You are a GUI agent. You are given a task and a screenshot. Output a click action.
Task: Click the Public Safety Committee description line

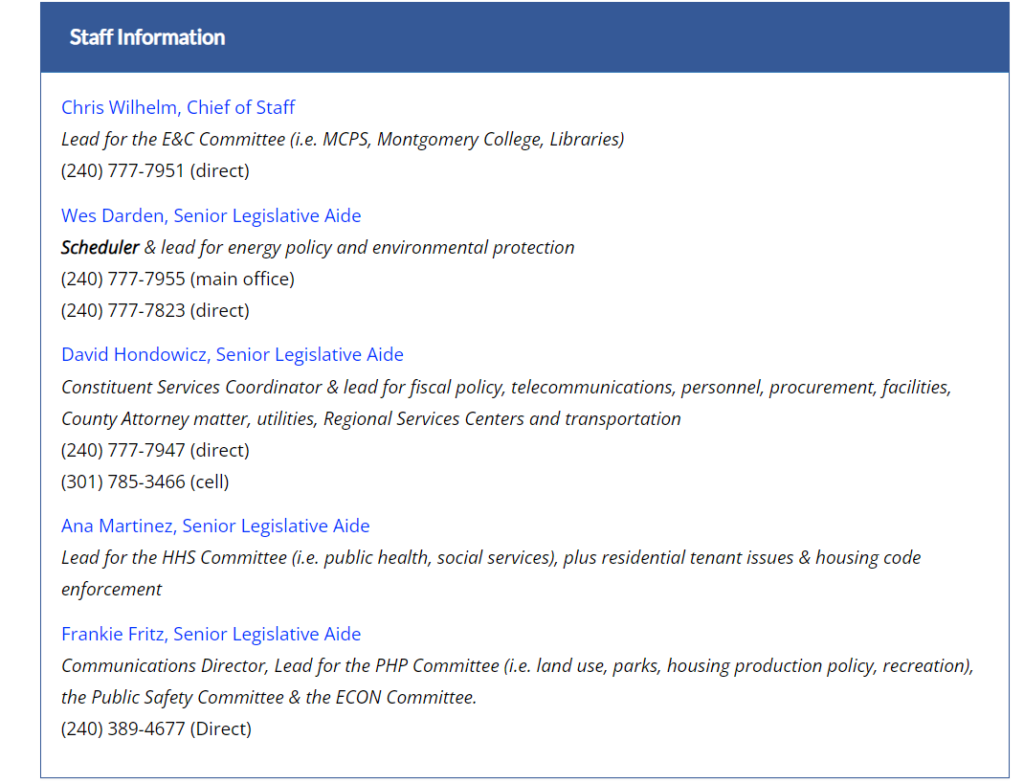tap(268, 697)
